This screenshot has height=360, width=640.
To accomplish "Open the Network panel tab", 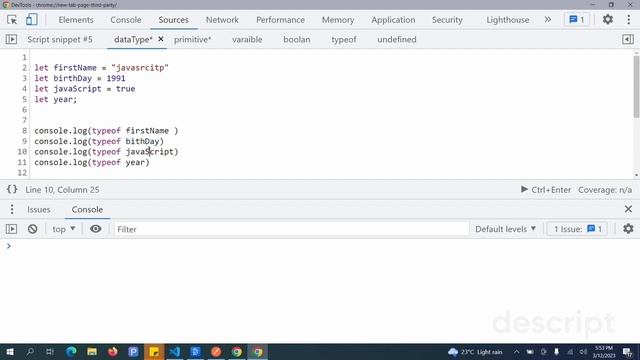I will click(222, 20).
